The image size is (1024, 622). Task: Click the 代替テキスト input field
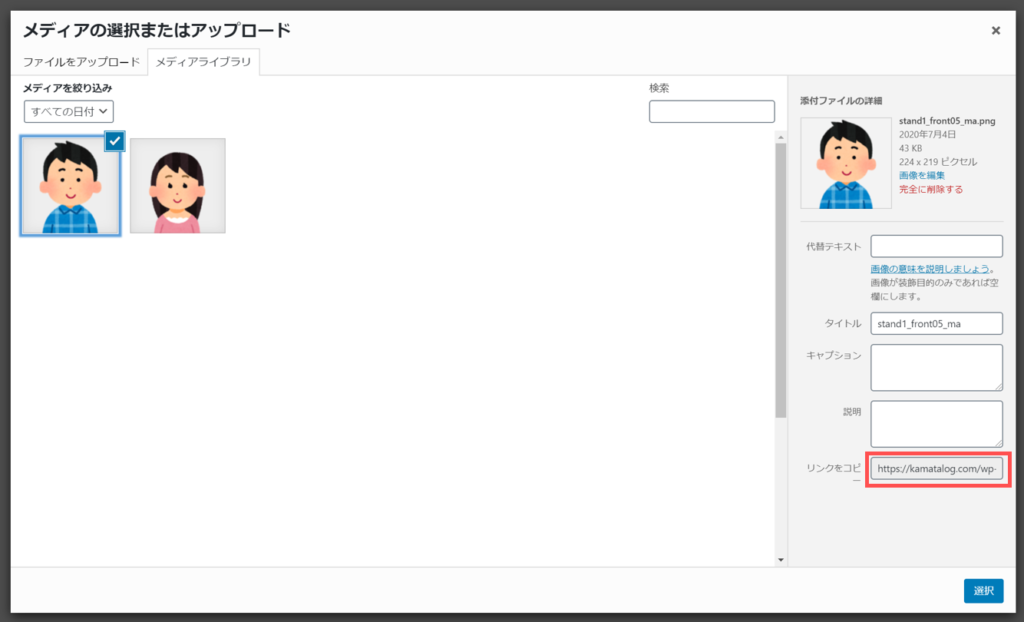tap(936, 246)
